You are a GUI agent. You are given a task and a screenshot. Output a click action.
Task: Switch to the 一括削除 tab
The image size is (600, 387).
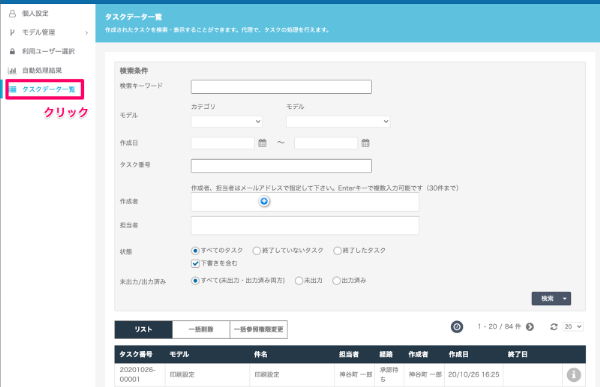point(201,329)
